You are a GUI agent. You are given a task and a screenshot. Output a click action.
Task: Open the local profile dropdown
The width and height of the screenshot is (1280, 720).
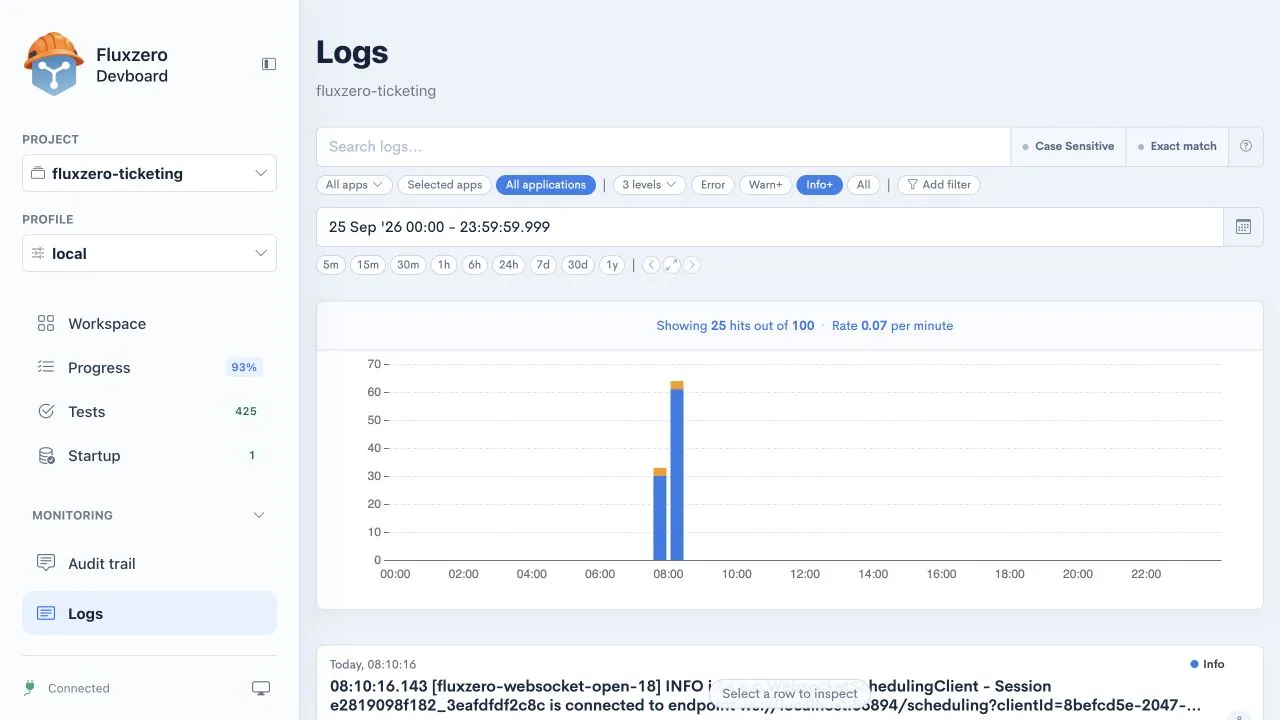(x=150, y=253)
